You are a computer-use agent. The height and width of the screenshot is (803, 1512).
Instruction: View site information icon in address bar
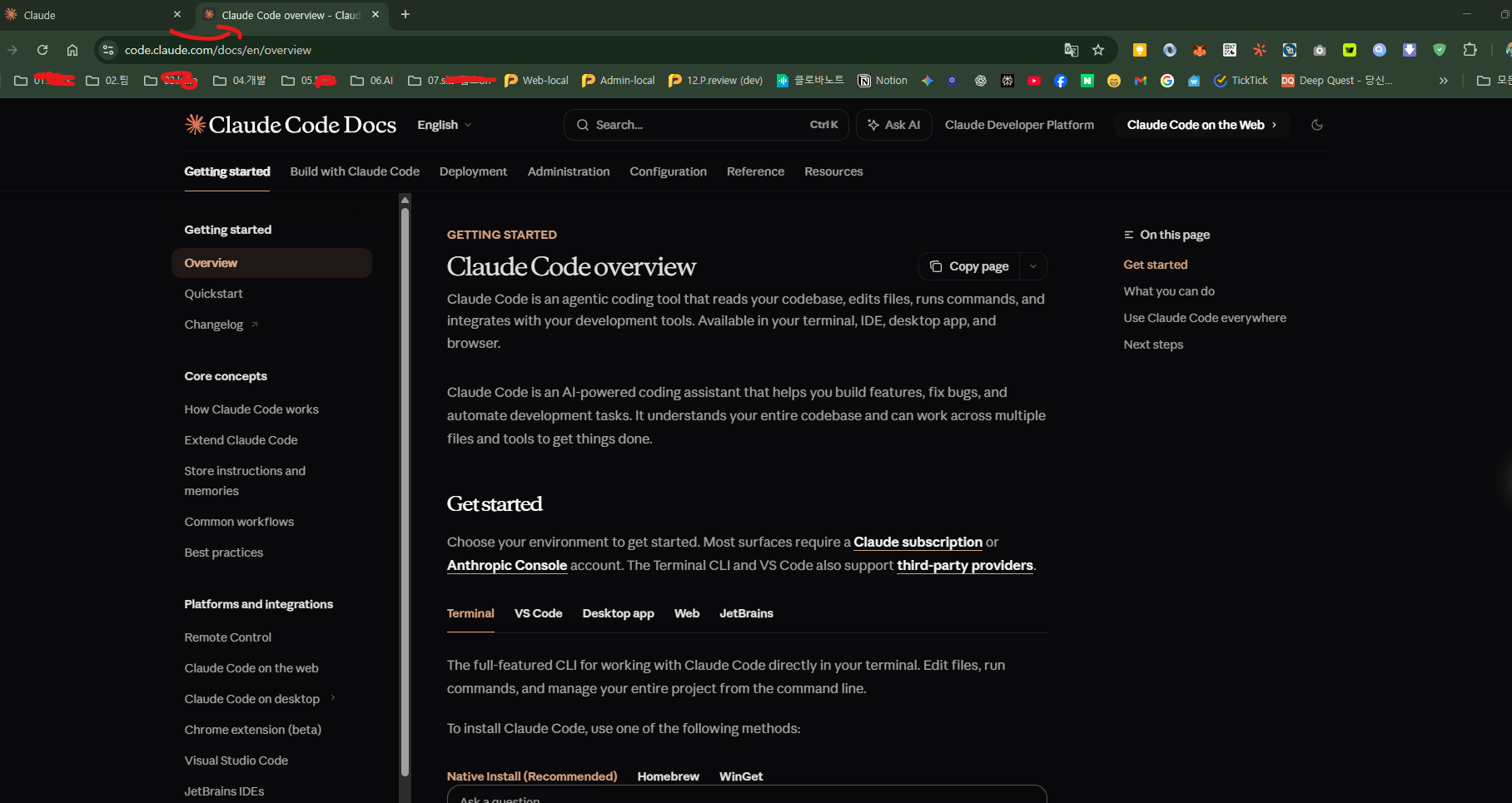coord(108,50)
